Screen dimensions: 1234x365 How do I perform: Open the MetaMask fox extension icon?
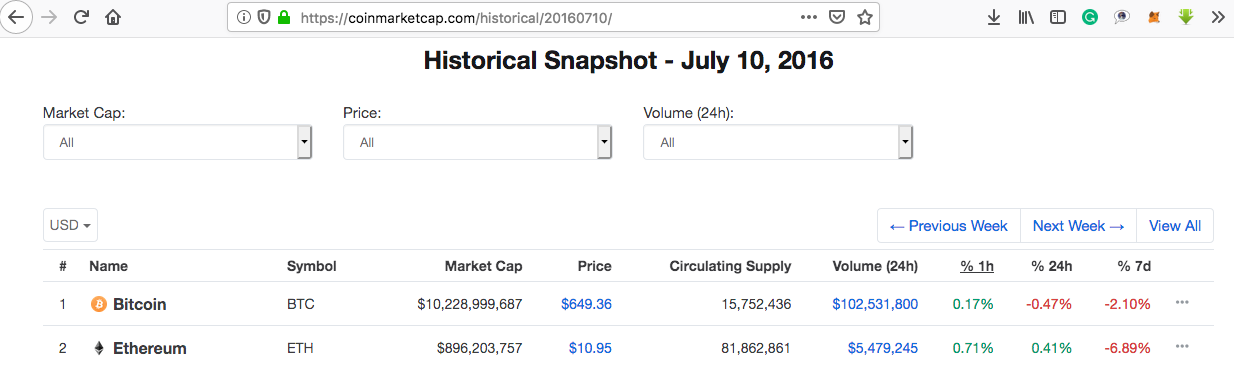[x=1154, y=17]
